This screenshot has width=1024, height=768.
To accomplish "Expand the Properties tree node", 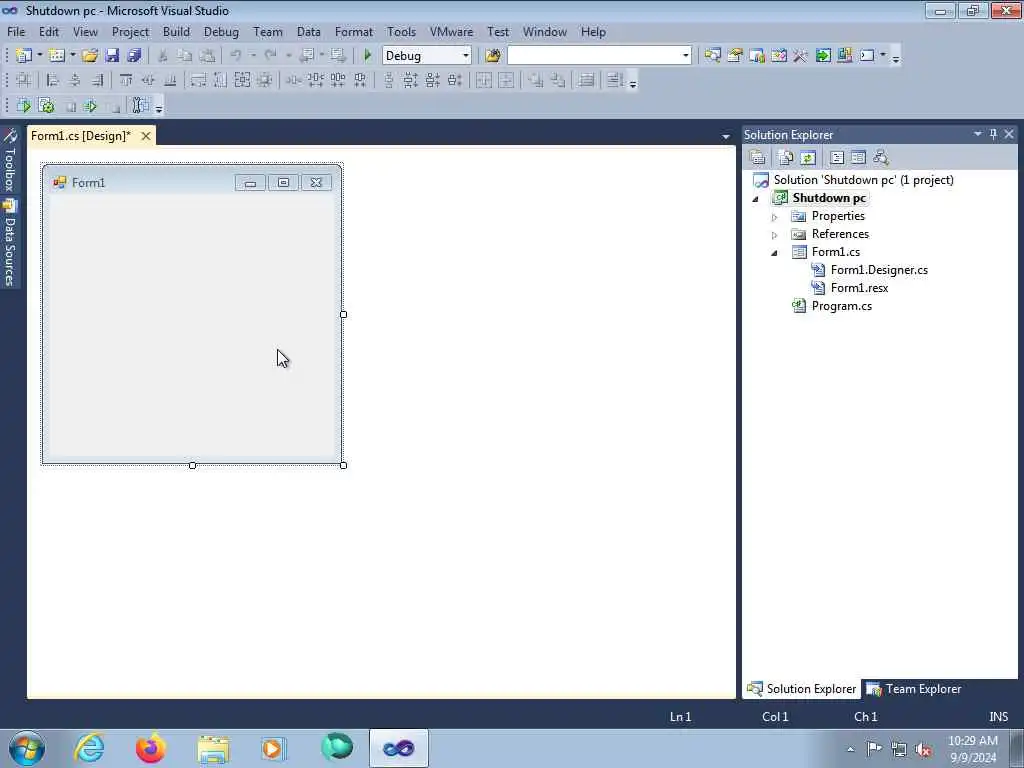I will [x=775, y=217].
